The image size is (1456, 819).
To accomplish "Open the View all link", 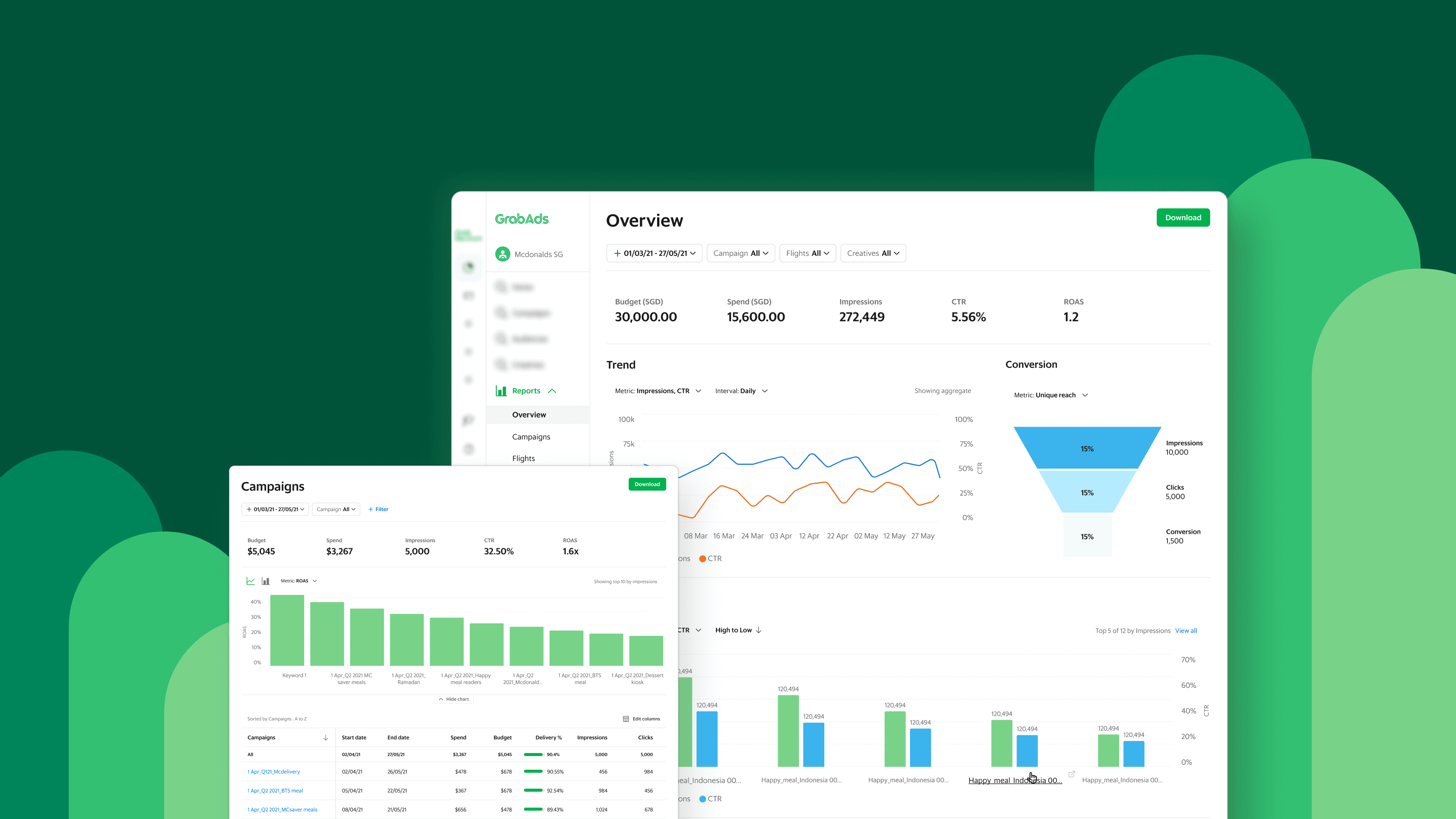I will click(x=1186, y=631).
